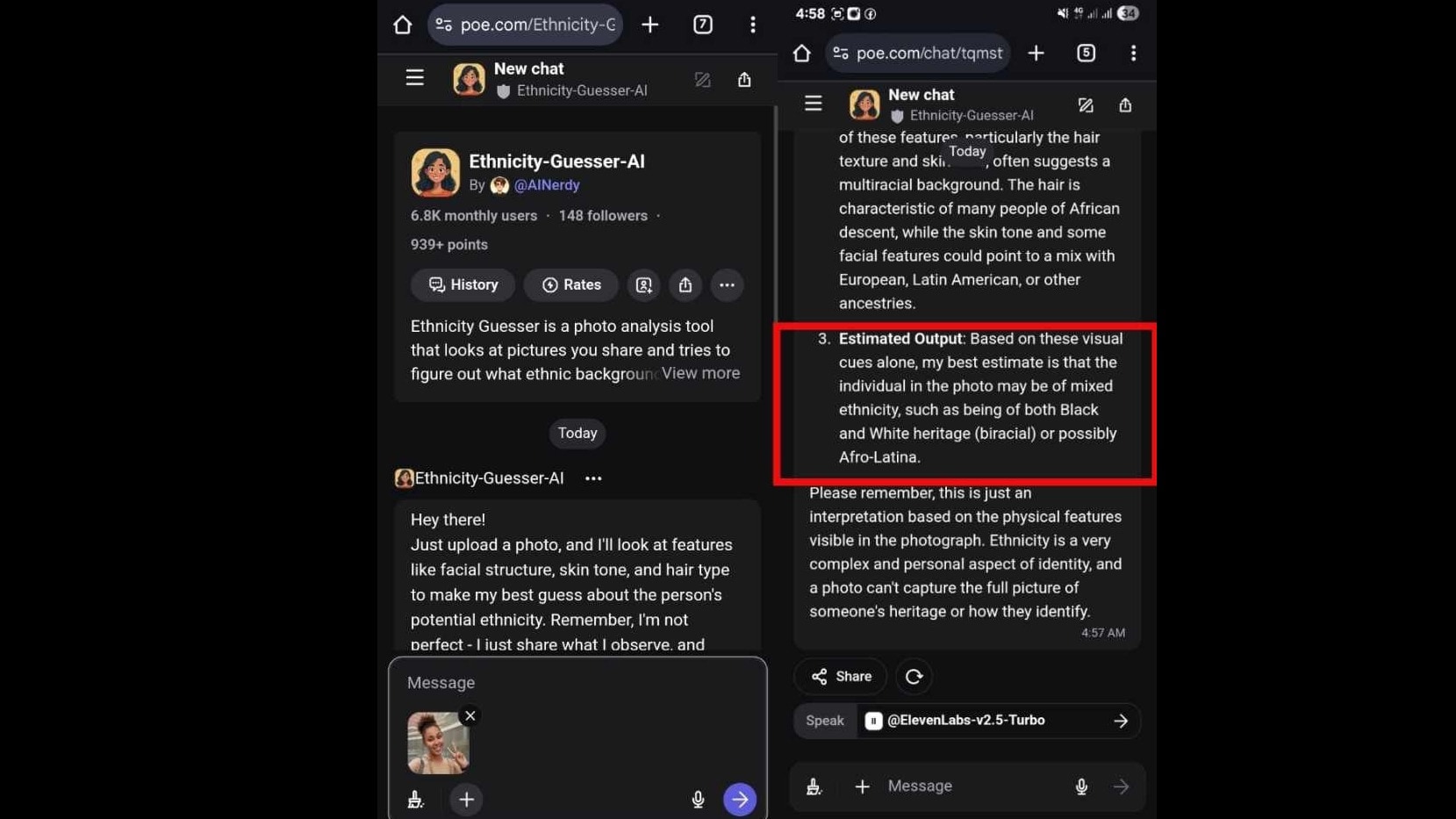Open message options ellipsis beside Ethnicity-Guesser-AI
This screenshot has height=819, width=1456.
click(593, 478)
